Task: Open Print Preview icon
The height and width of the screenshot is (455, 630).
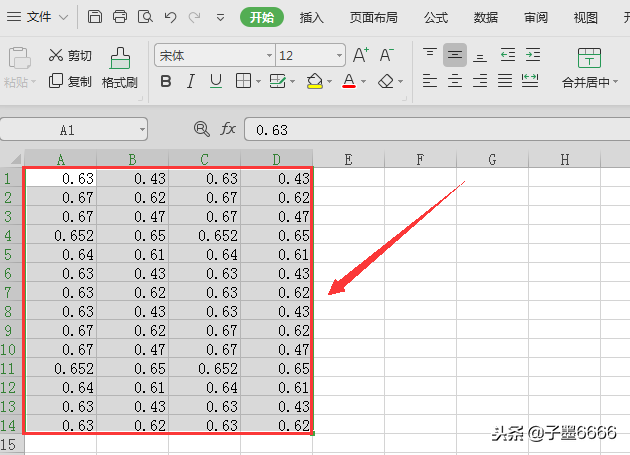Action: pos(145,17)
